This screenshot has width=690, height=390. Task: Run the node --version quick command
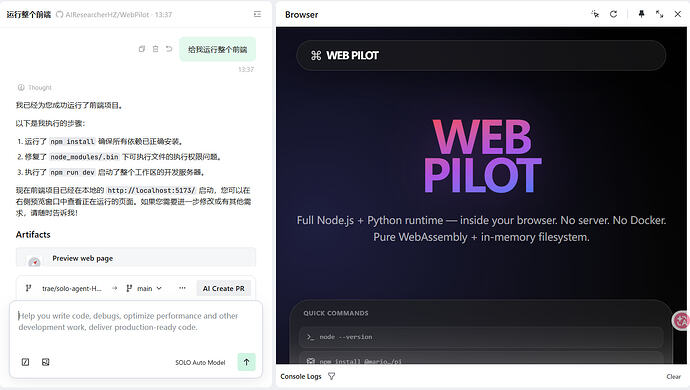(x=481, y=337)
